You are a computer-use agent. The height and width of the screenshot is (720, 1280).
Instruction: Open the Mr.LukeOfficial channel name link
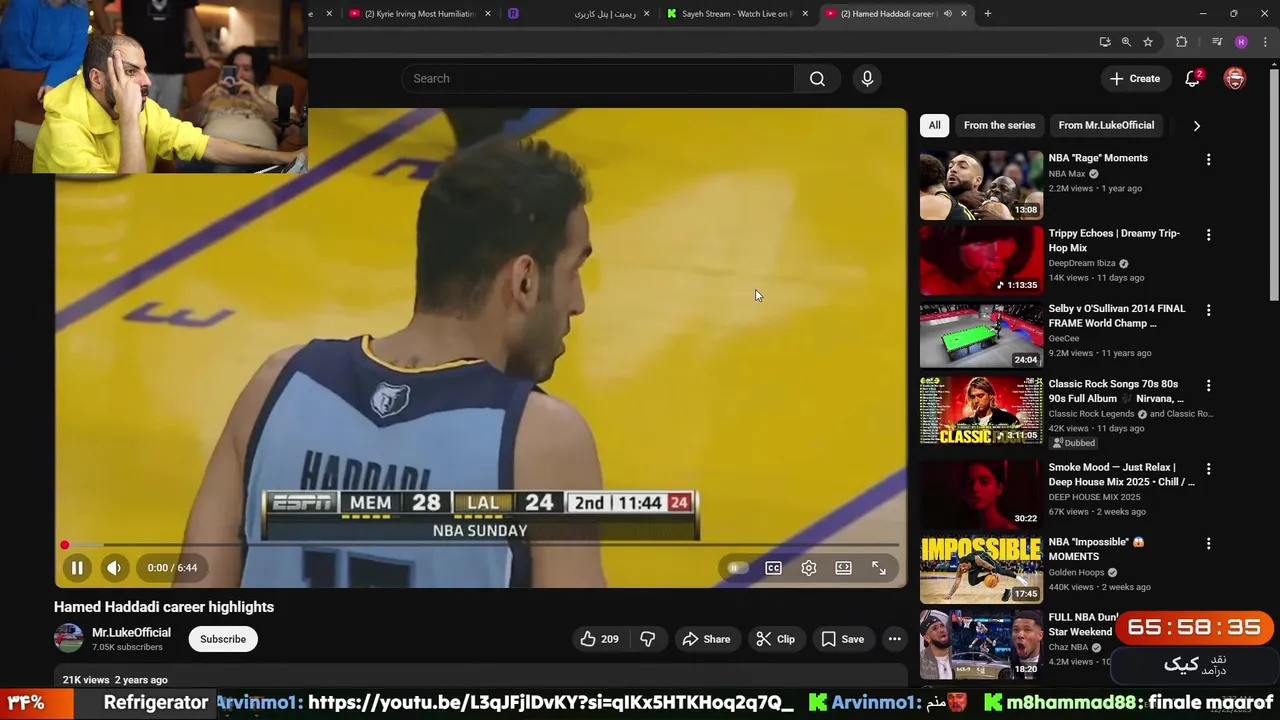click(131, 632)
